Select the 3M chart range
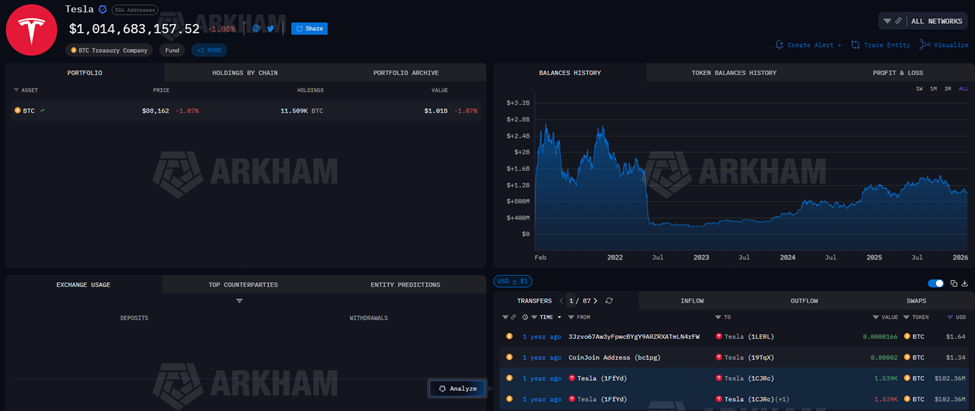Image resolution: width=975 pixels, height=411 pixels. tap(948, 89)
